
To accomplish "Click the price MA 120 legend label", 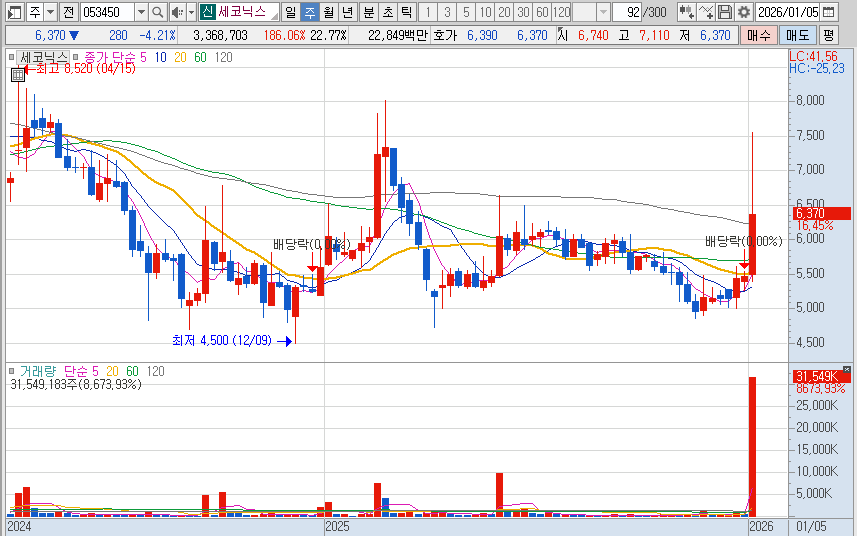I will click(223, 57).
